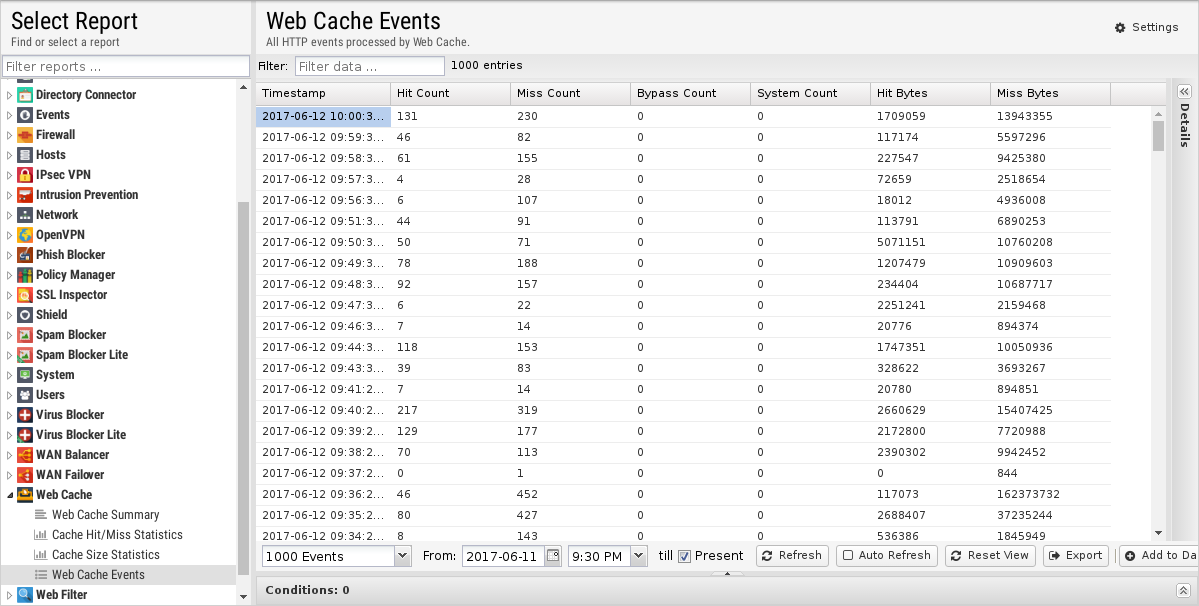Click the Web Filter magnifier icon
The image size is (1199, 606).
(x=25, y=595)
